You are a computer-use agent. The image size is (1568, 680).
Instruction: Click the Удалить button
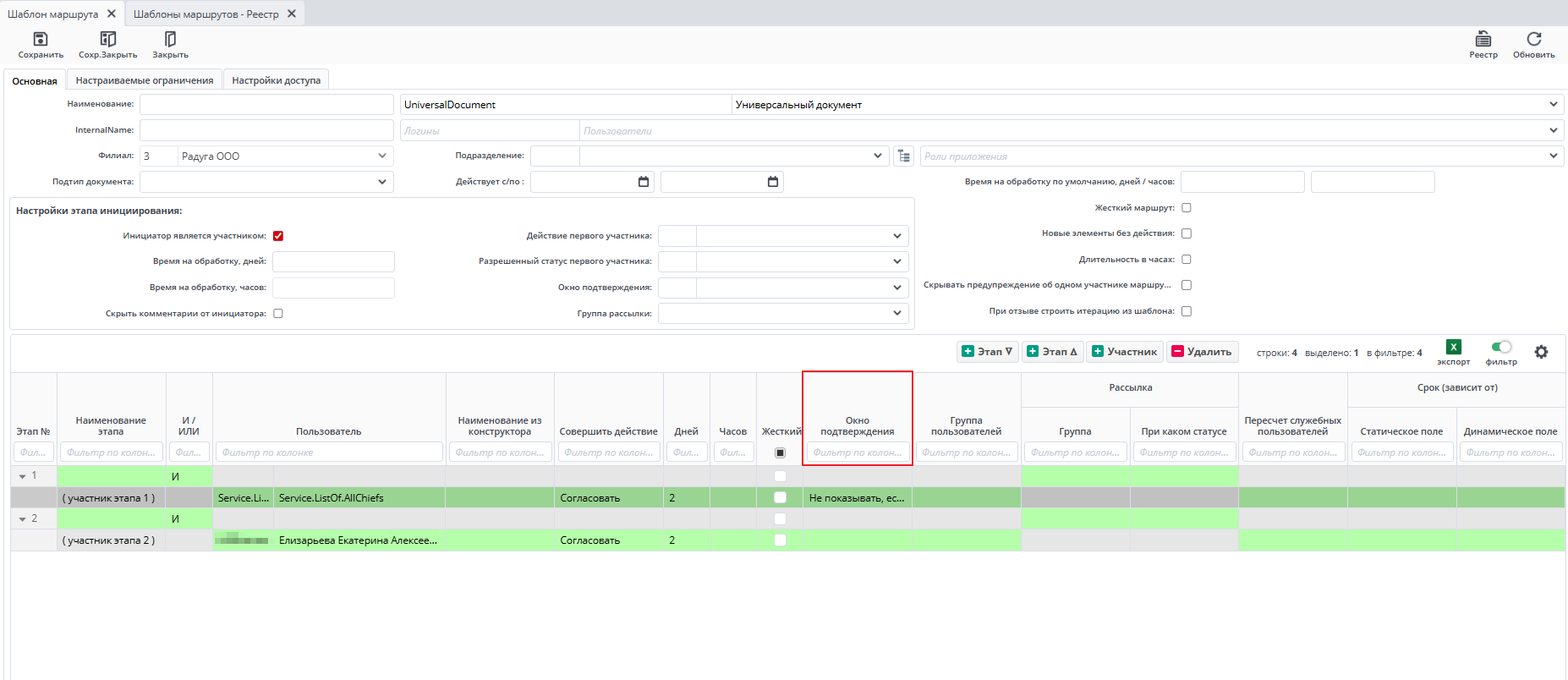(1202, 352)
